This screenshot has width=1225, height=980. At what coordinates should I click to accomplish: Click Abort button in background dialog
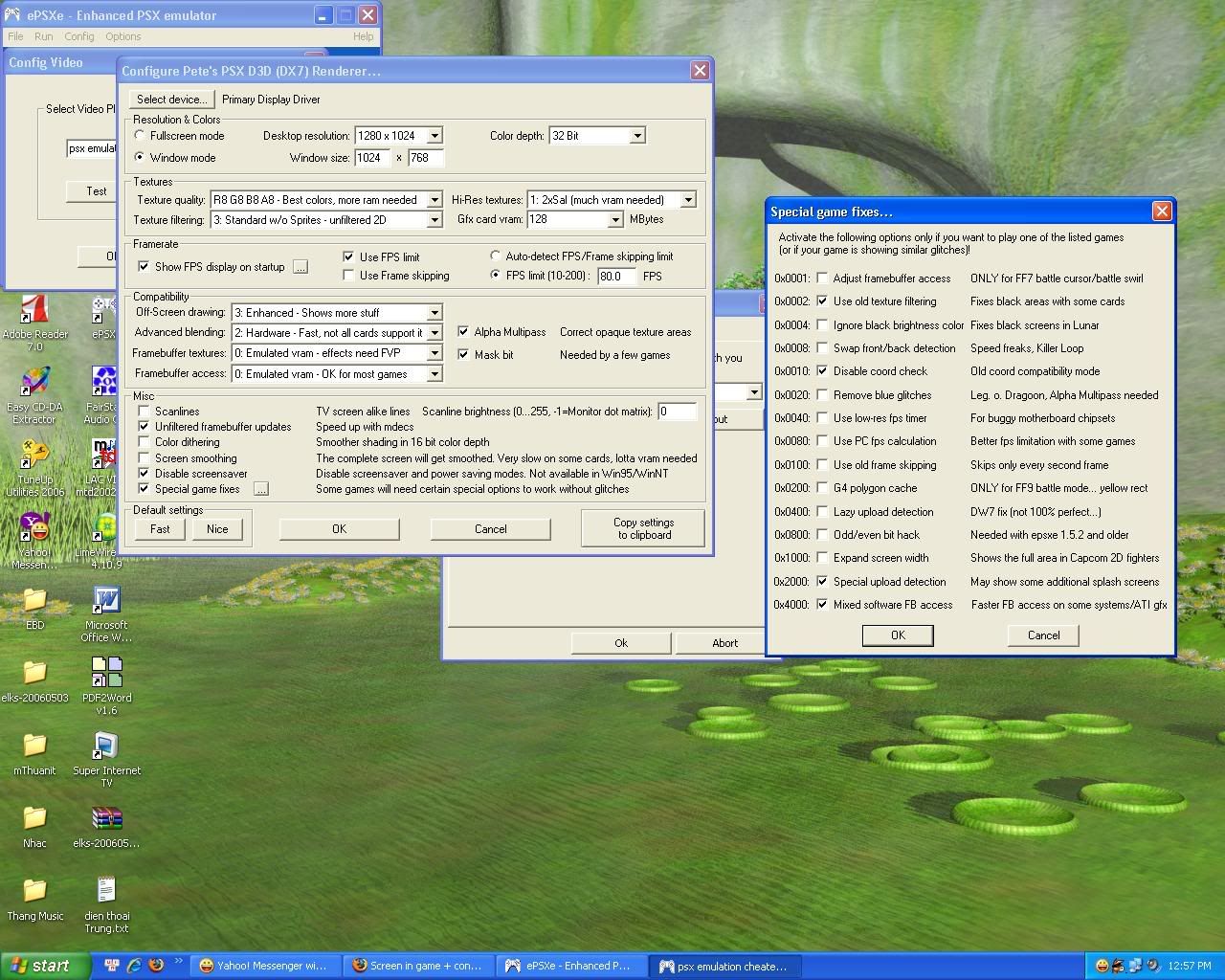(x=724, y=643)
